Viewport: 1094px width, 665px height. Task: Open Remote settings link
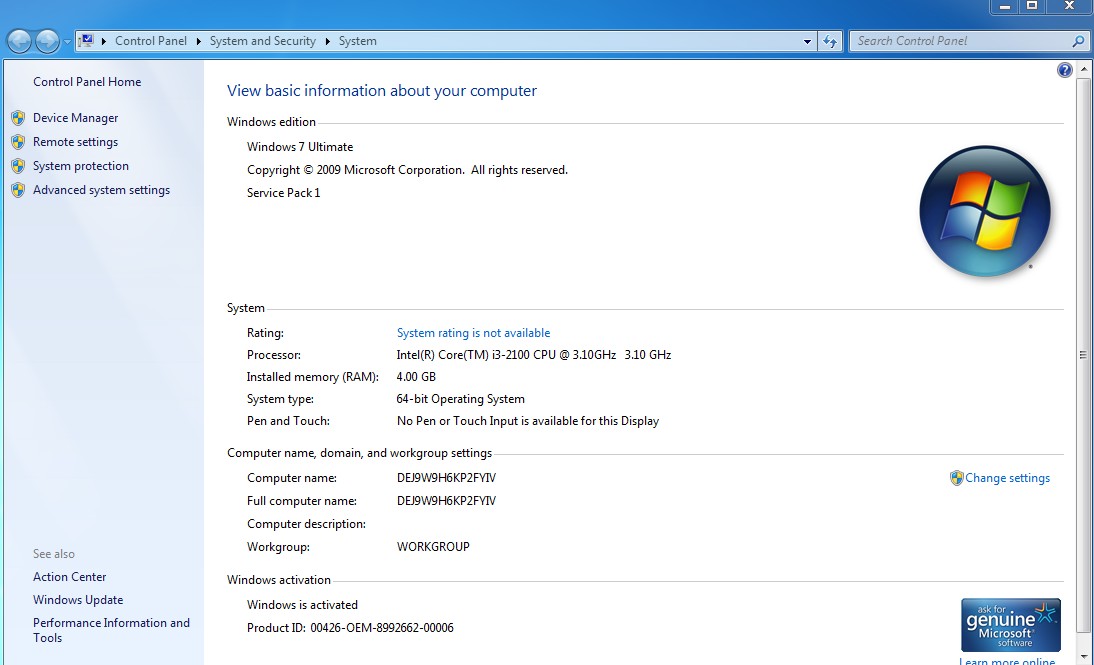pyautogui.click(x=75, y=142)
